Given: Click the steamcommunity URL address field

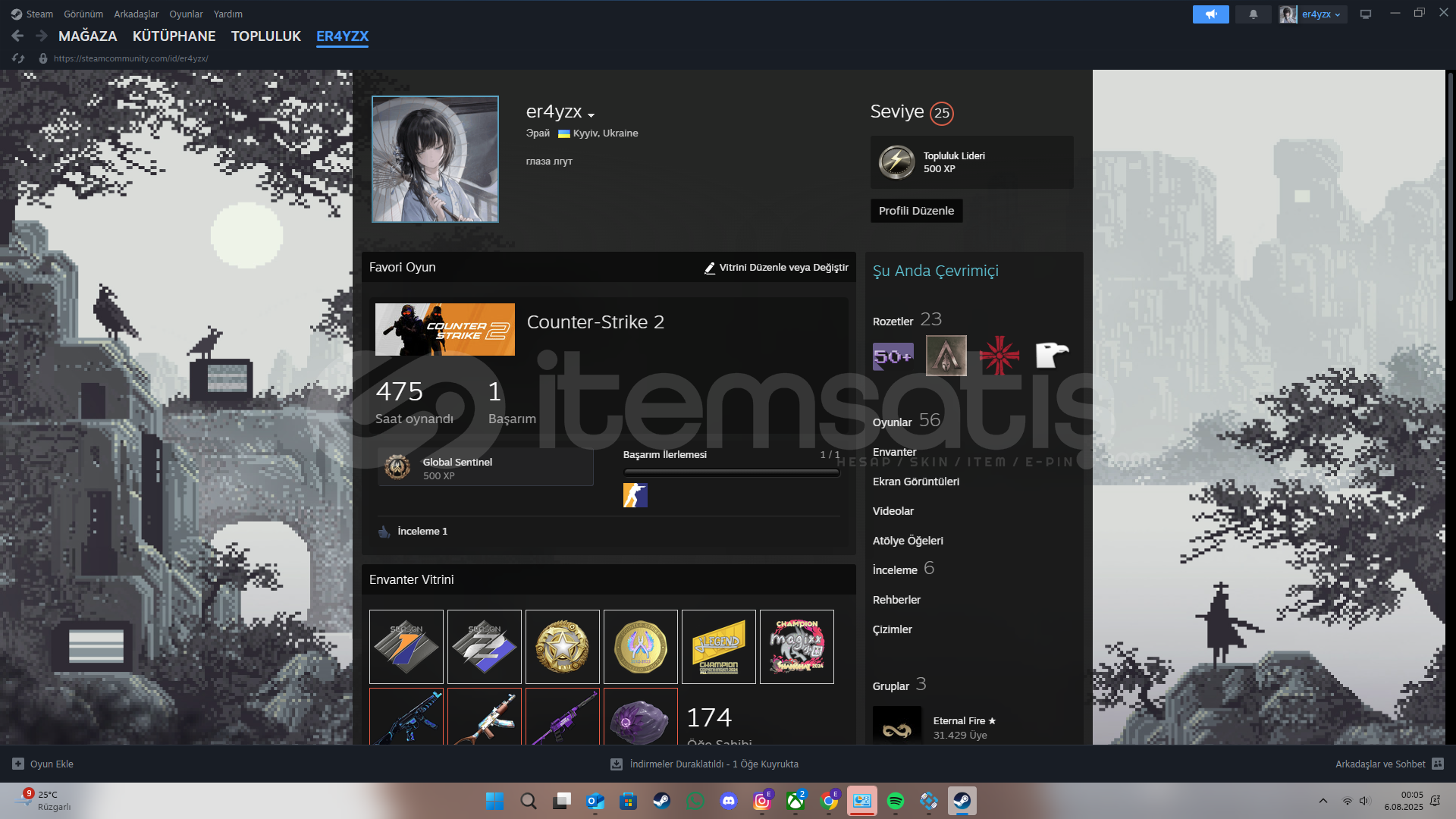Looking at the screenshot, I should (x=130, y=58).
